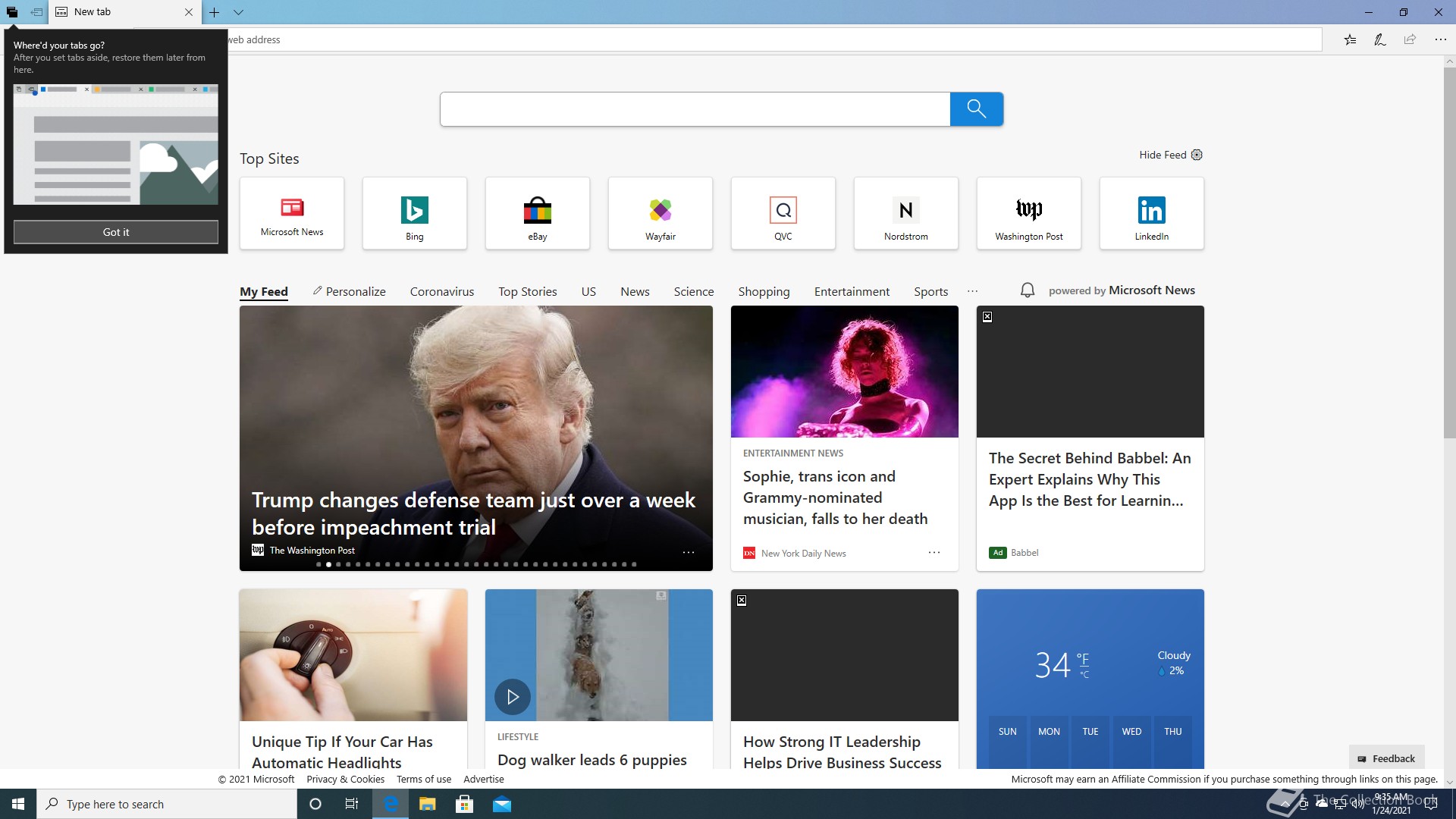Play the dog walker puppies video
1456x819 pixels.
pos(513,697)
